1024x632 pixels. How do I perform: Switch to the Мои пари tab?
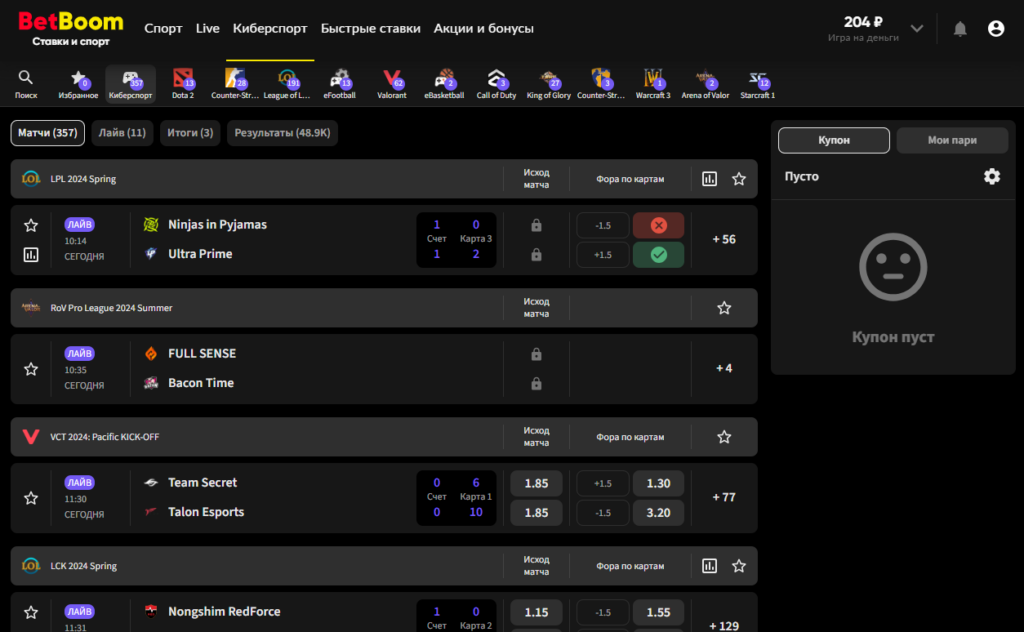952,140
